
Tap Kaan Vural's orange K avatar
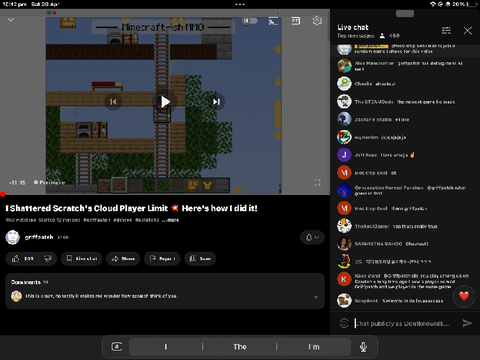pyautogui.click(x=344, y=279)
